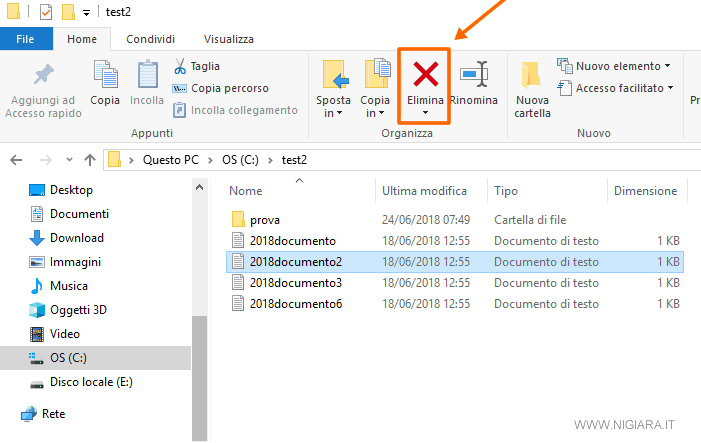Click the Incolla paste icon
Viewport: 701px width, 443px height.
tap(147, 75)
